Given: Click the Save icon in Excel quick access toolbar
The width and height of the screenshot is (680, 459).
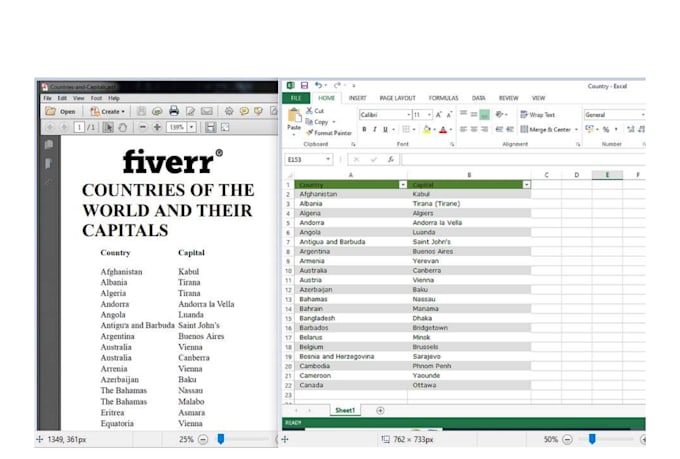Looking at the screenshot, I should click(304, 85).
